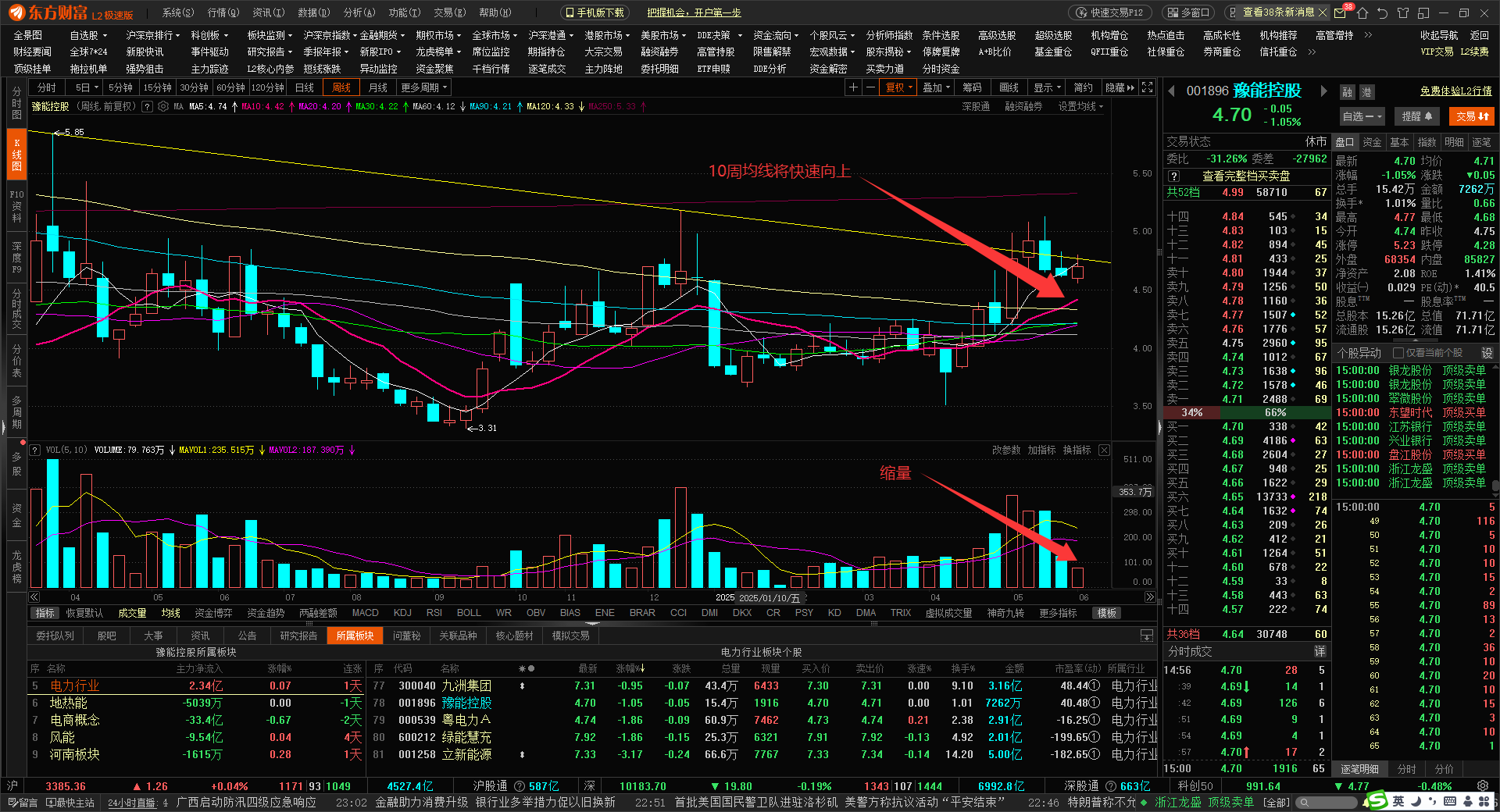Expand first-row navigation double chevron
The image size is (1500, 812).
point(1368,35)
